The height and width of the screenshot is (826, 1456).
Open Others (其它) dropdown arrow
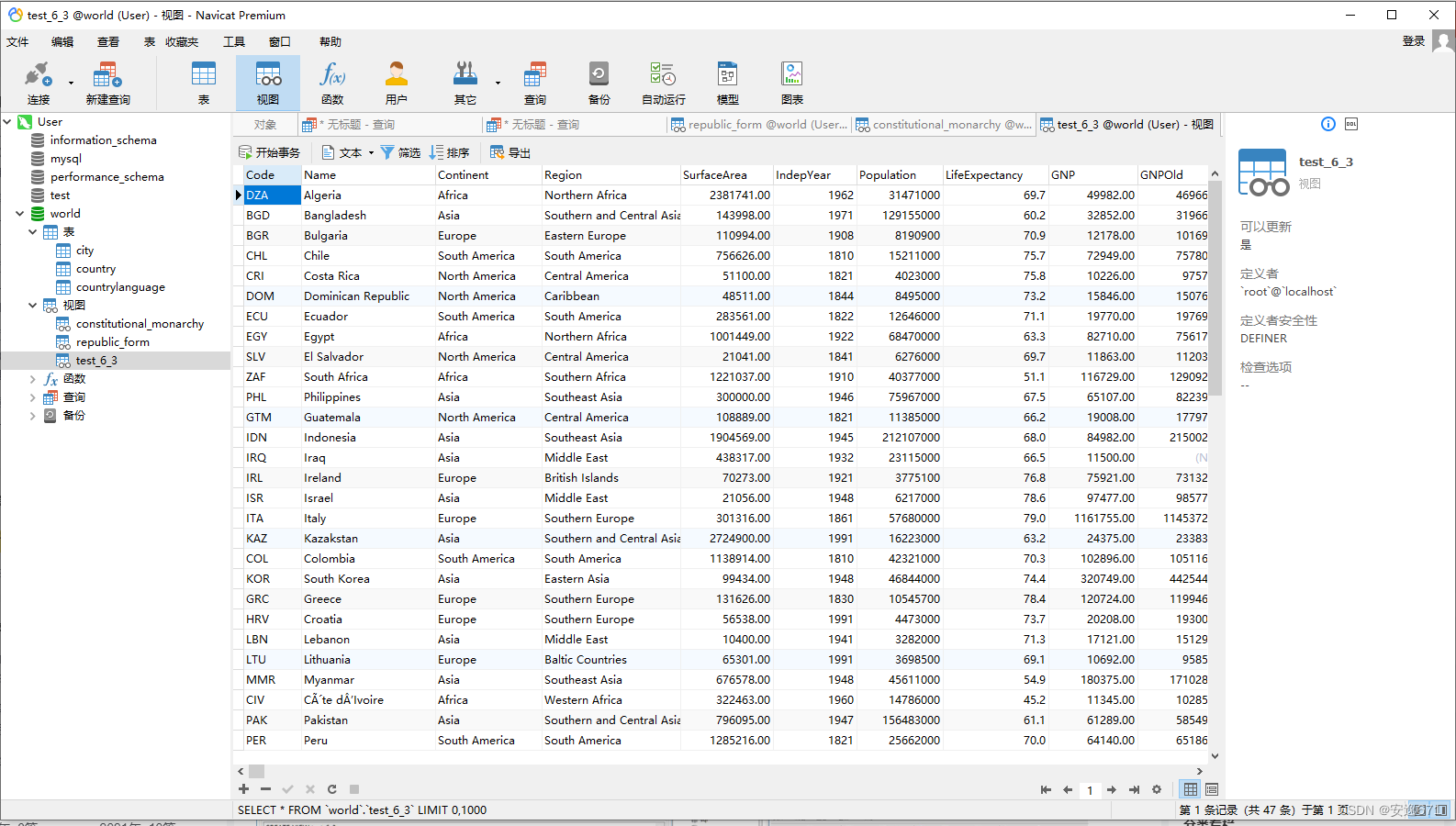click(498, 83)
